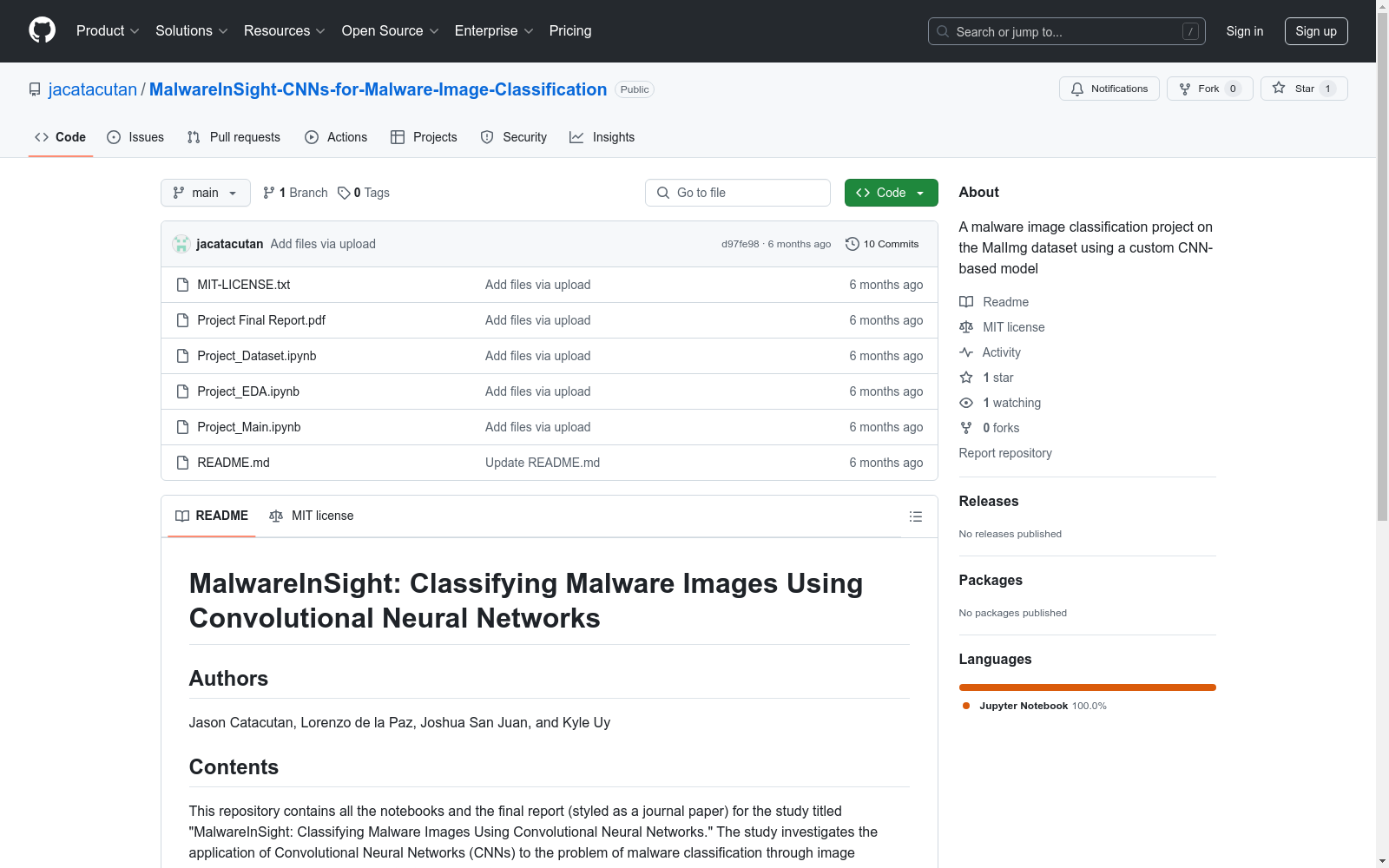1389x868 pixels.
Task: Open Report repository link
Action: coord(1005,453)
